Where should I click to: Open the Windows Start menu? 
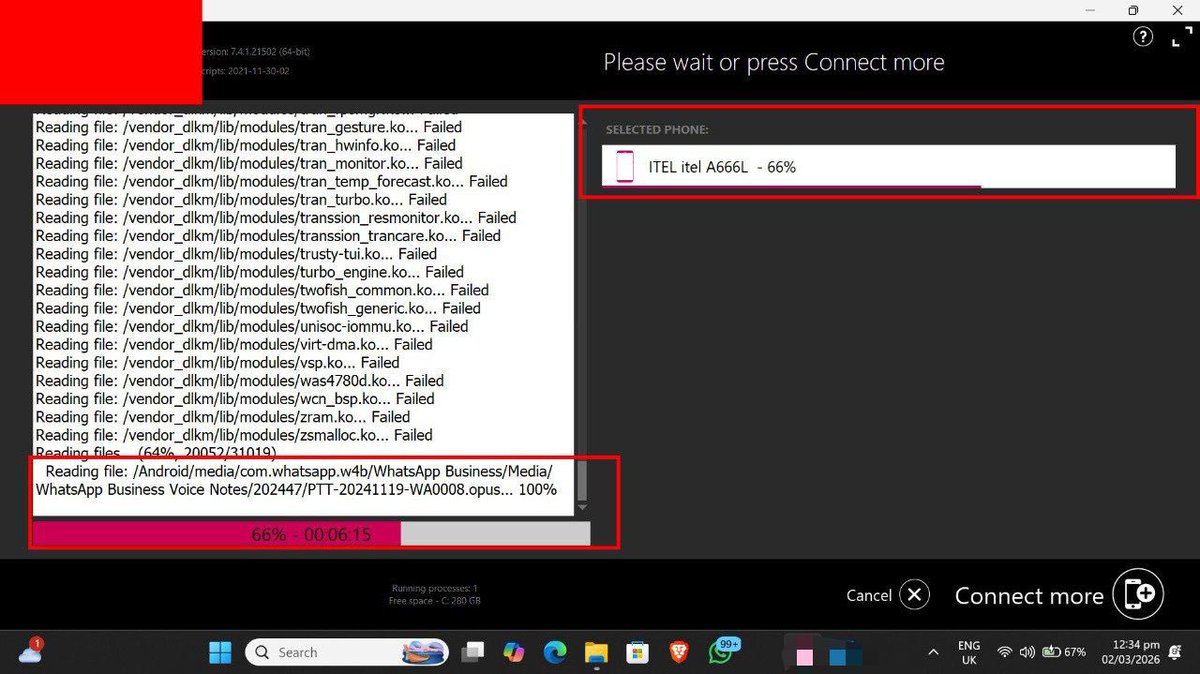pos(220,652)
